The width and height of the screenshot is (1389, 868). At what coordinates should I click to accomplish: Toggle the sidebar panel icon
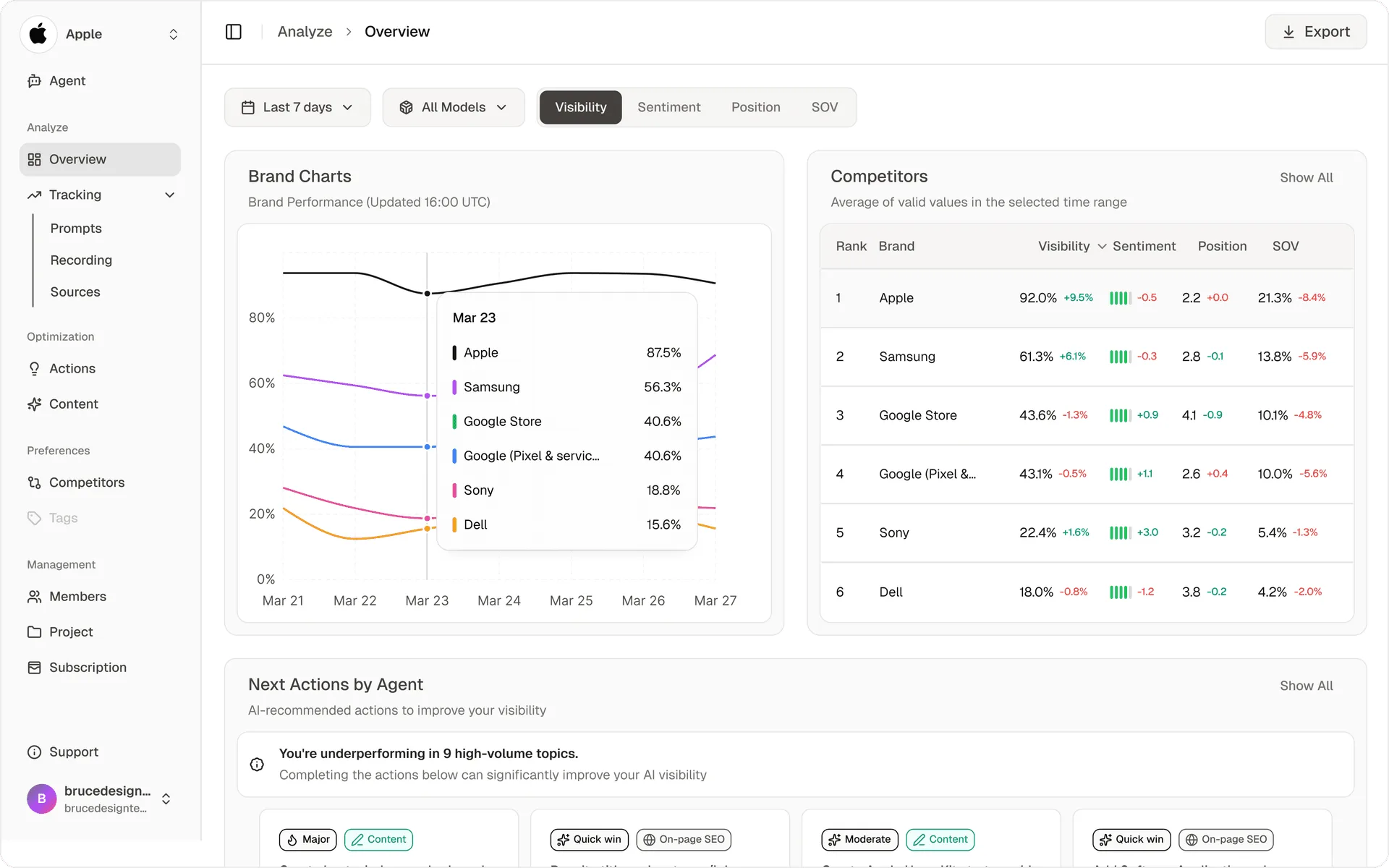pos(234,32)
